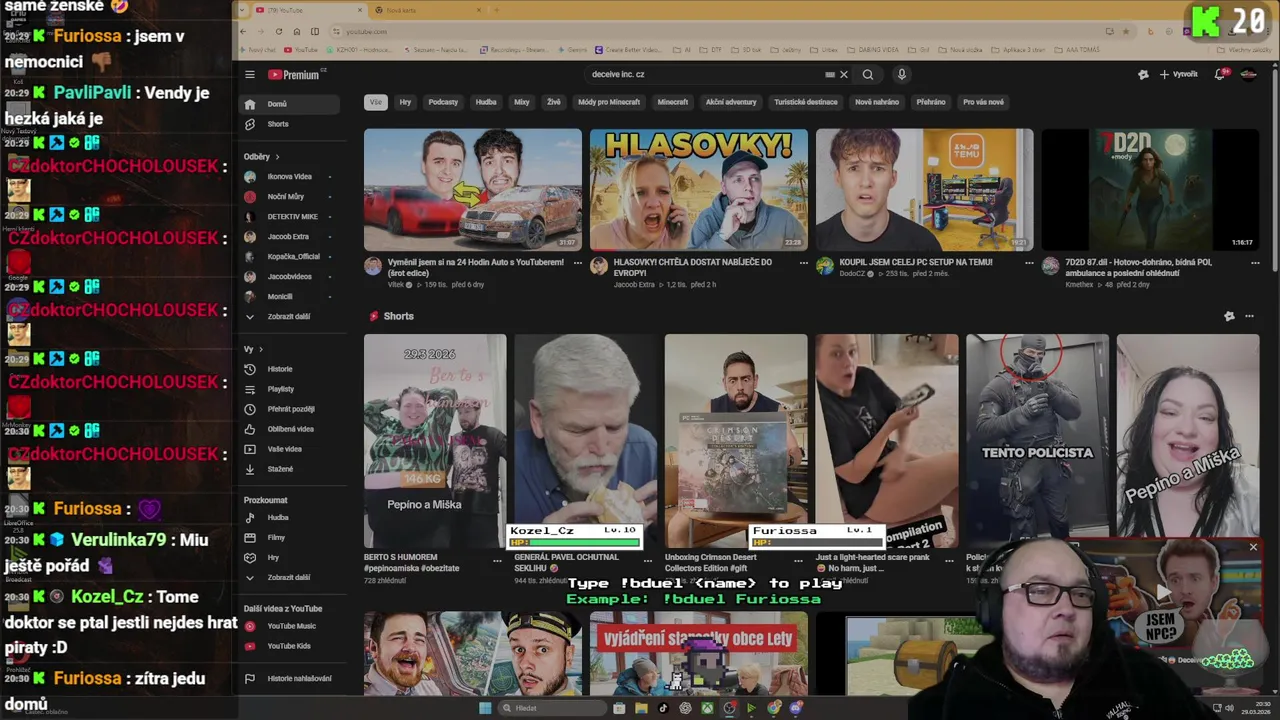Open more options for the HLASOVKY video

coord(803,263)
